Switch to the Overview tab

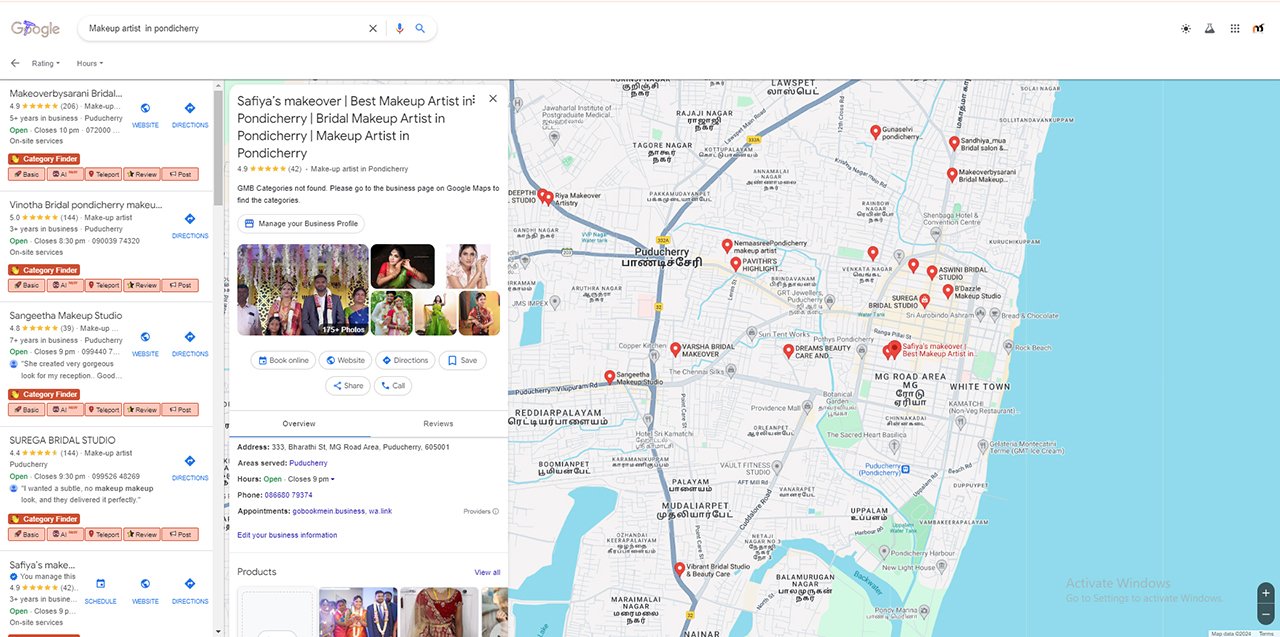tap(299, 424)
